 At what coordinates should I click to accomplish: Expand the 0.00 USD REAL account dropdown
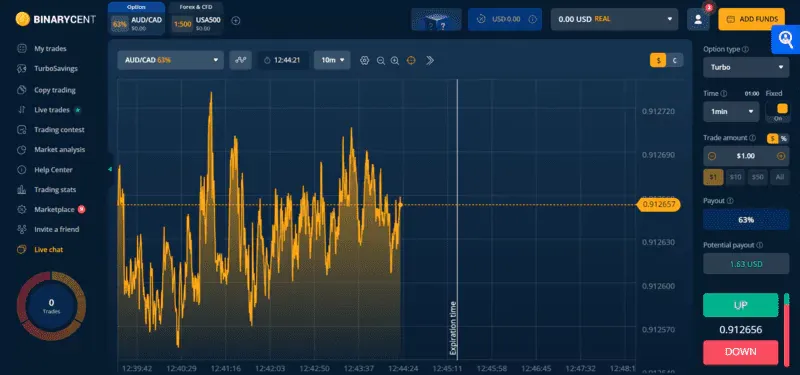click(x=614, y=19)
